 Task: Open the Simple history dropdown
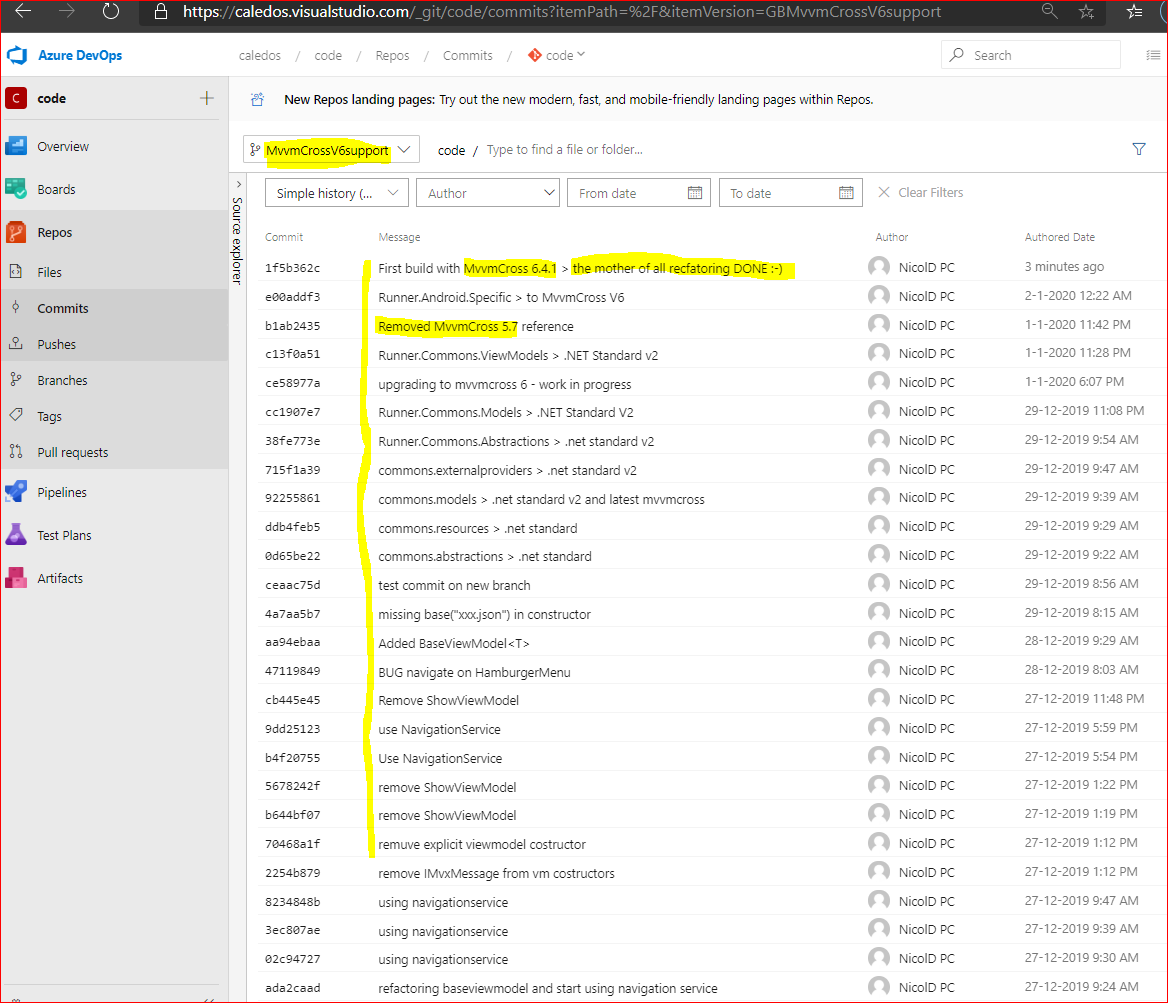(337, 193)
